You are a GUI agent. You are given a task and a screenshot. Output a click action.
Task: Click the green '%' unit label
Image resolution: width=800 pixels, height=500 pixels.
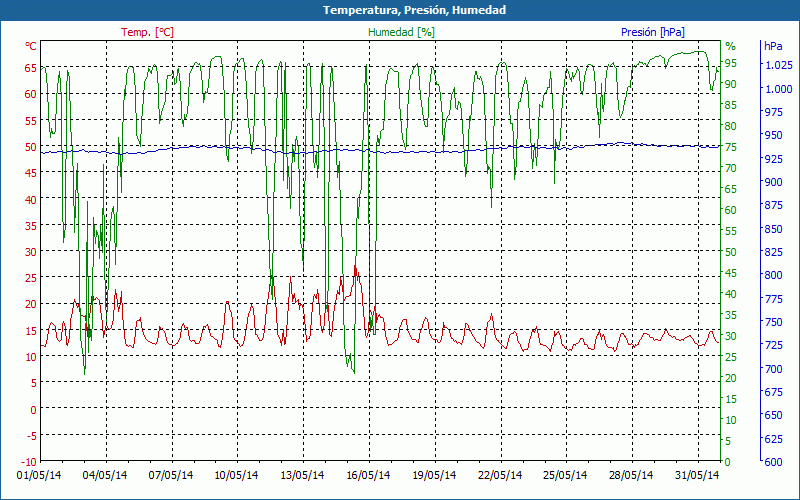click(x=731, y=46)
